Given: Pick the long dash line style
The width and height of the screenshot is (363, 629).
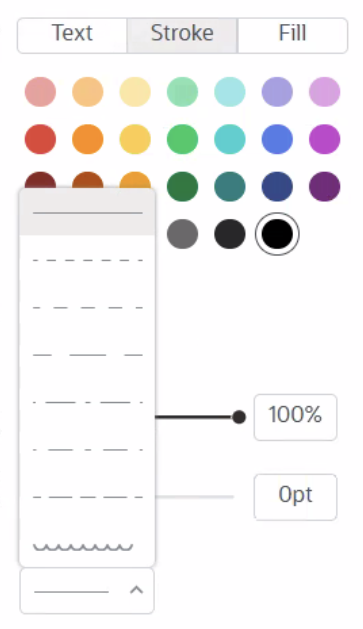Looking at the screenshot, I should [x=87, y=355].
